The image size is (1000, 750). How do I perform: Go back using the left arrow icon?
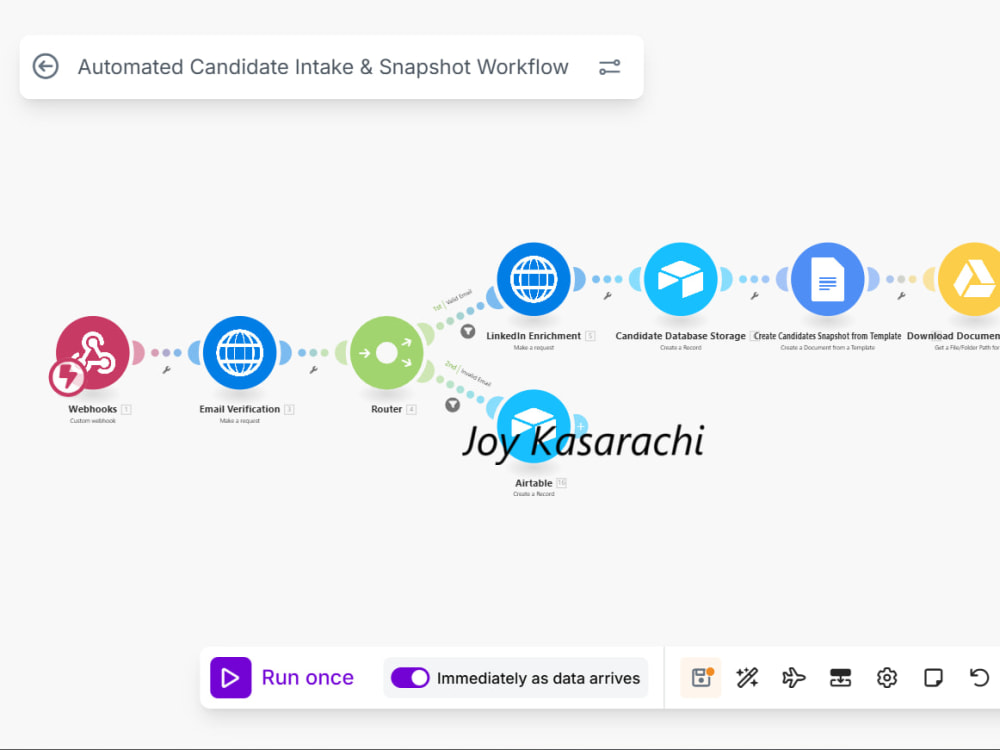click(x=46, y=66)
